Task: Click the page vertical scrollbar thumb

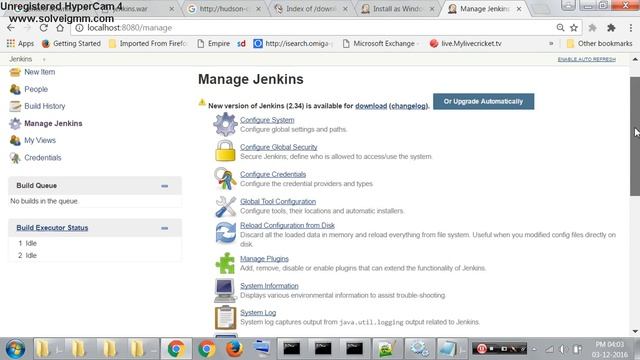Action: (x=635, y=136)
